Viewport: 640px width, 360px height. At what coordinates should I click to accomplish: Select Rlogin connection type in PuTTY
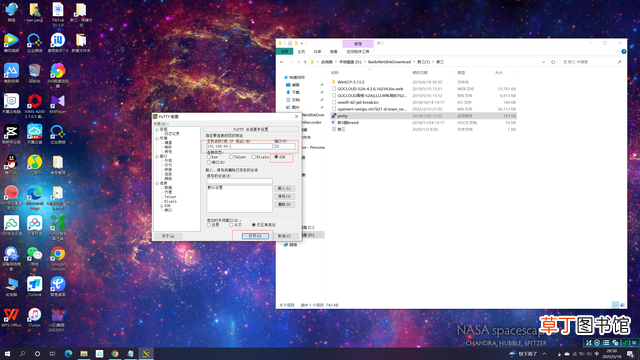click(253, 157)
